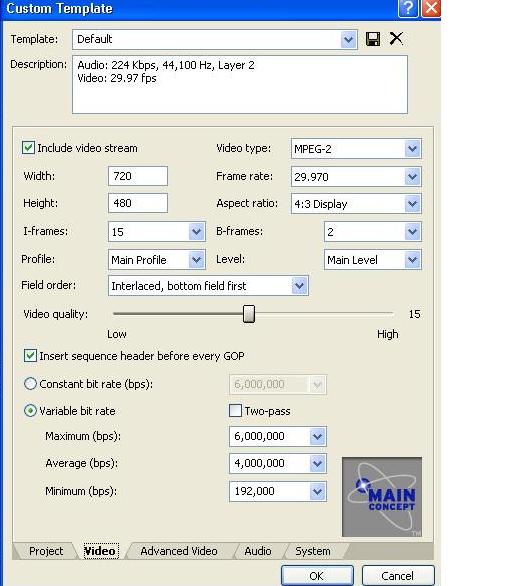
Task: Select Variable bit rate radio button
Action: (30, 411)
